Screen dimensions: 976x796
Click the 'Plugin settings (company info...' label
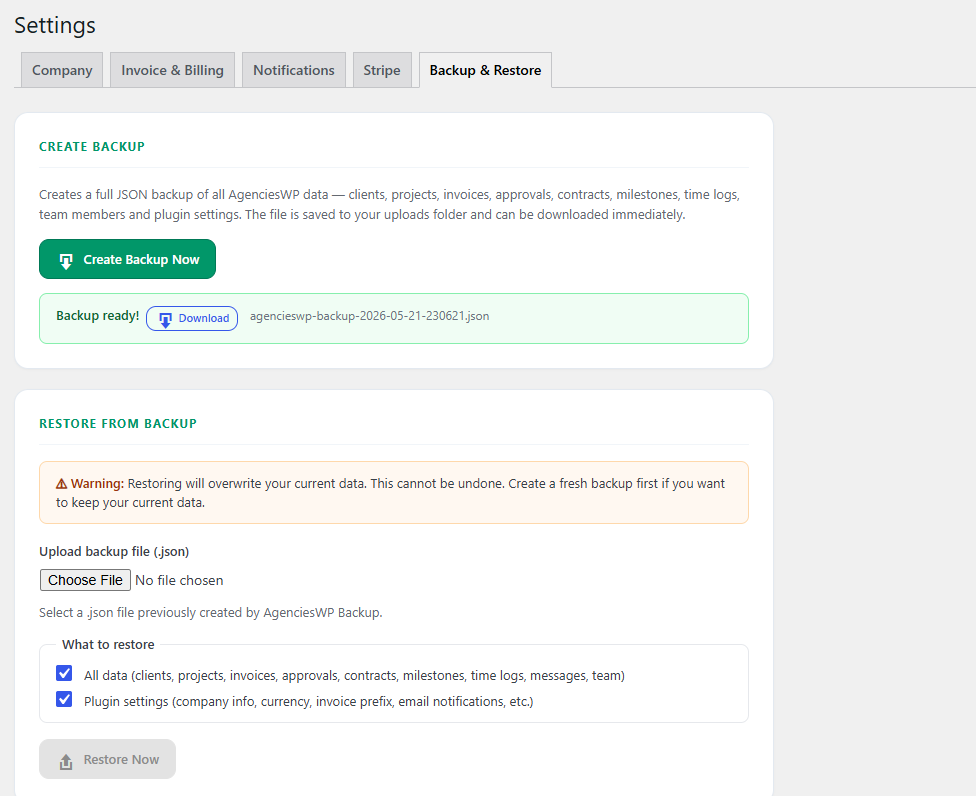[309, 701]
